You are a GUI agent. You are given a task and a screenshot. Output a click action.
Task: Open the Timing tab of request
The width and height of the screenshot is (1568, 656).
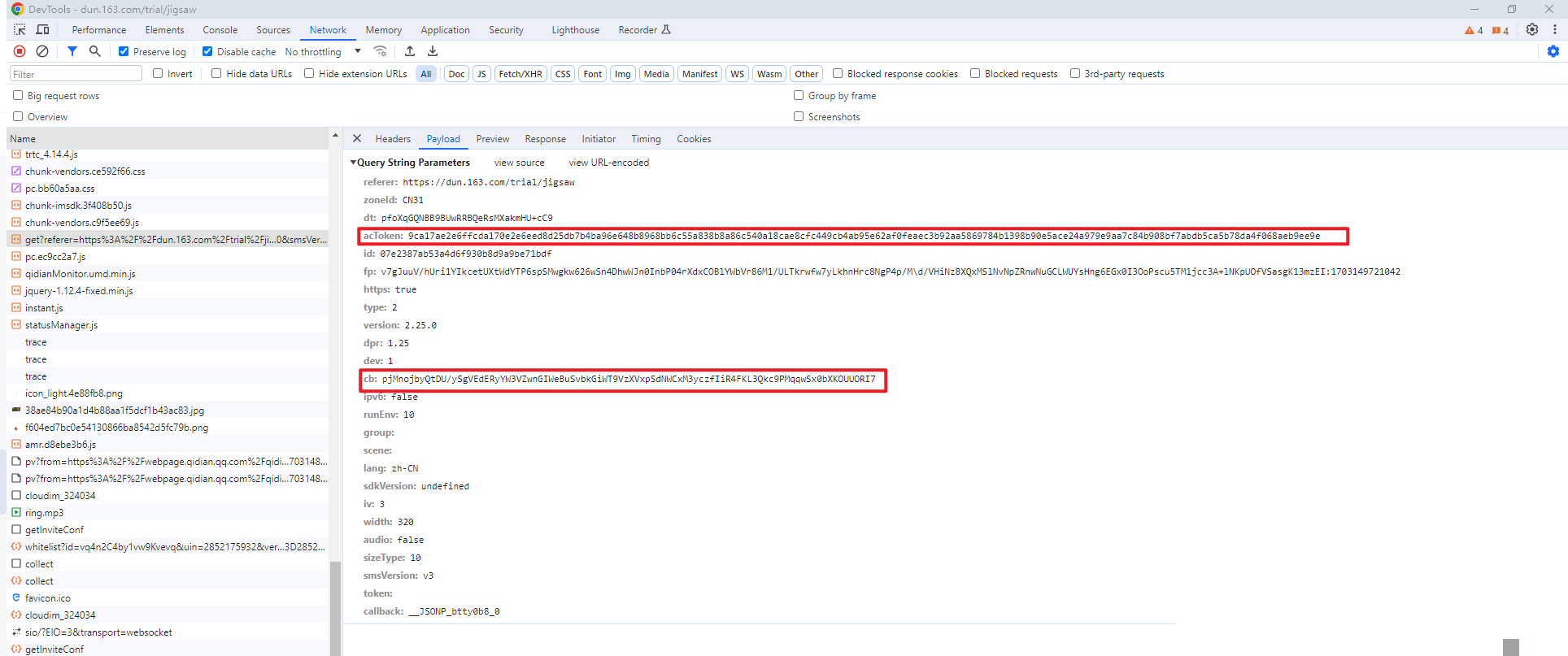point(646,139)
